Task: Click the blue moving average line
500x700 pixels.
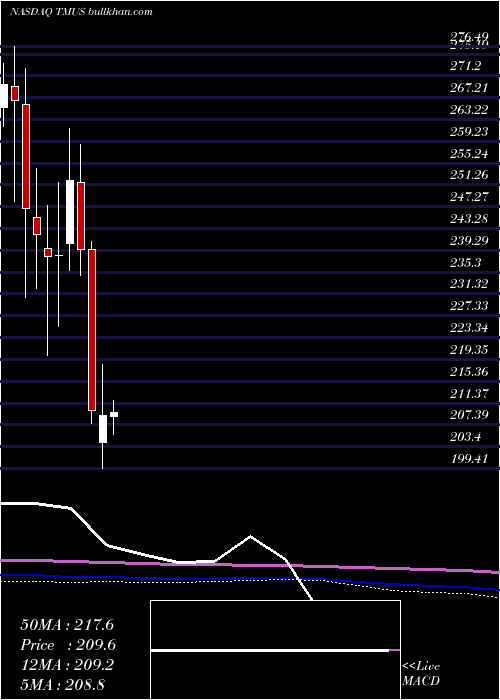Action: pyautogui.click(x=250, y=579)
